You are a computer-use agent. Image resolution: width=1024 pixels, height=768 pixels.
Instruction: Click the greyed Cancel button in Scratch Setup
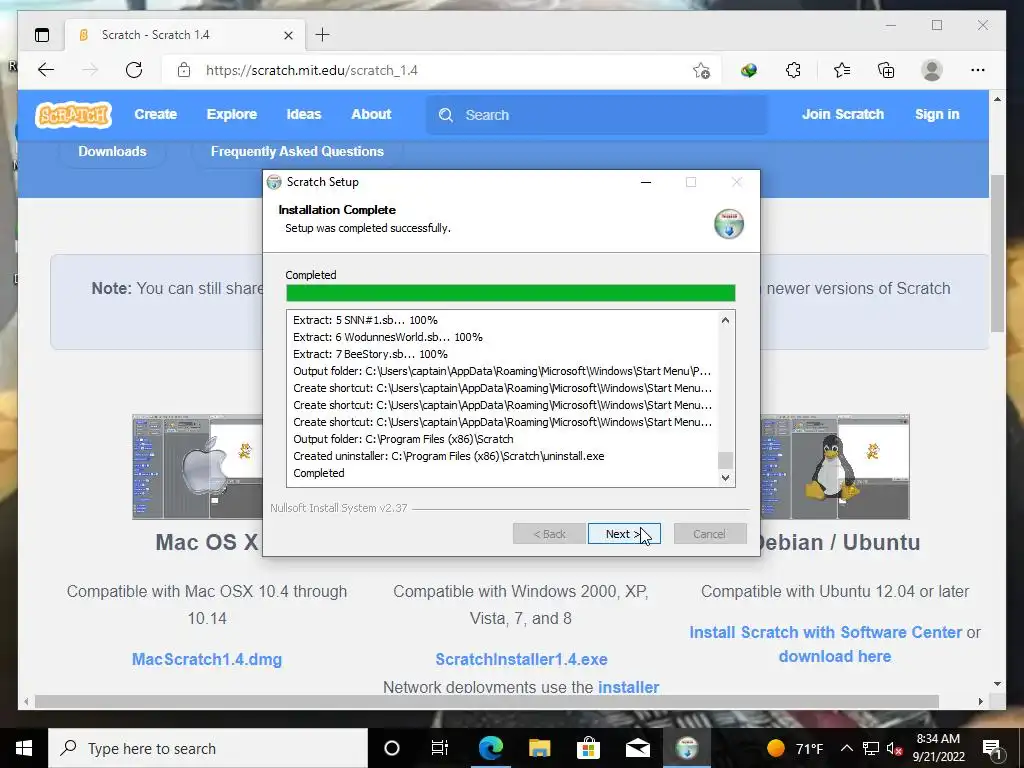[710, 534]
